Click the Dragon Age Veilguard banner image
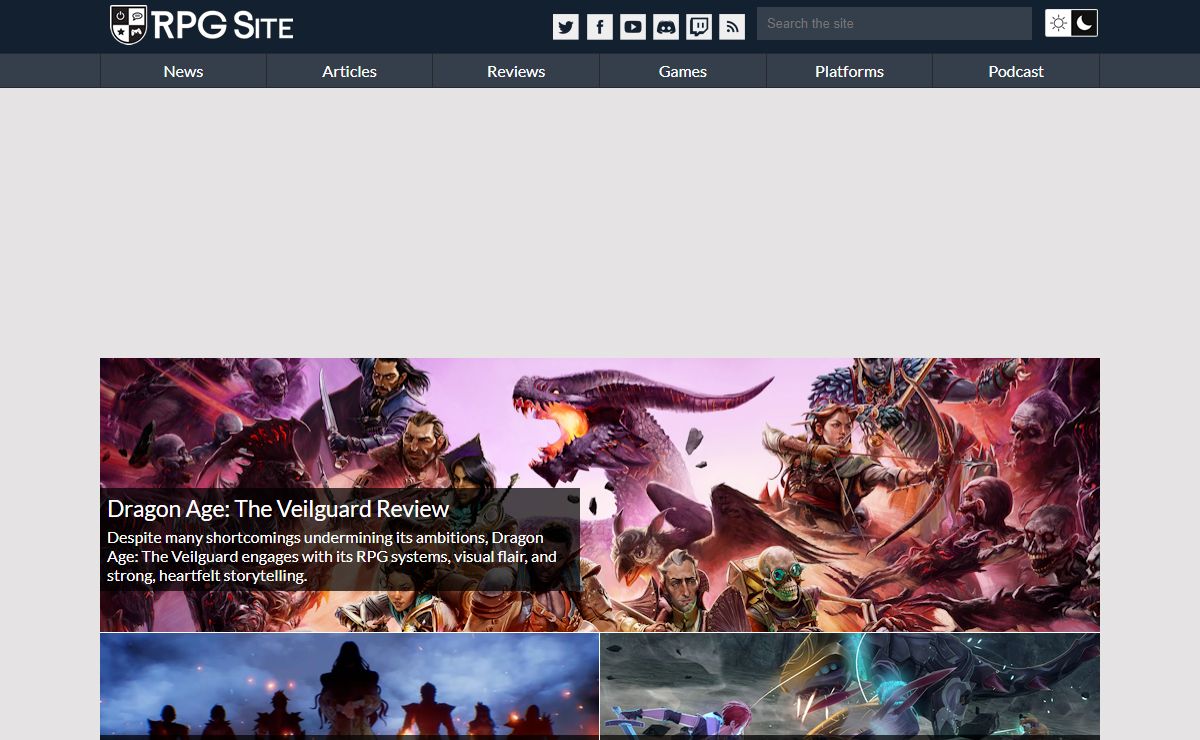This screenshot has height=740, width=1200. pyautogui.click(x=600, y=494)
